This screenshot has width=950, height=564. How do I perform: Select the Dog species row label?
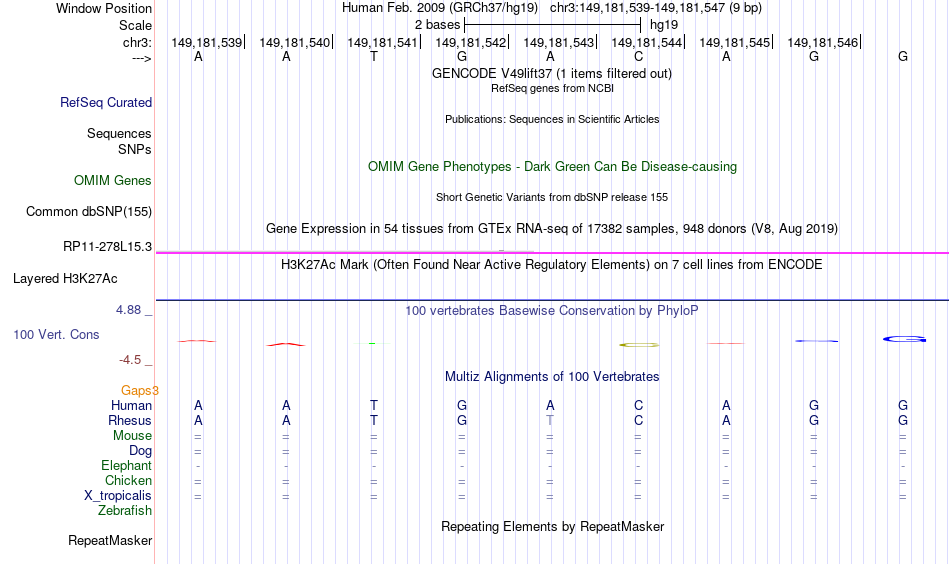(x=140, y=451)
